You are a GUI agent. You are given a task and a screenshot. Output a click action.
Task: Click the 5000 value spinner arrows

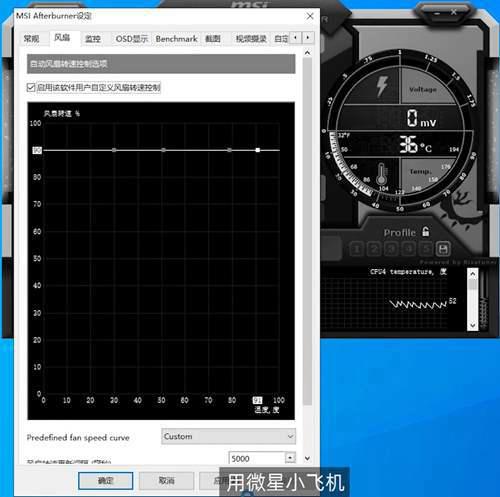click(290, 458)
